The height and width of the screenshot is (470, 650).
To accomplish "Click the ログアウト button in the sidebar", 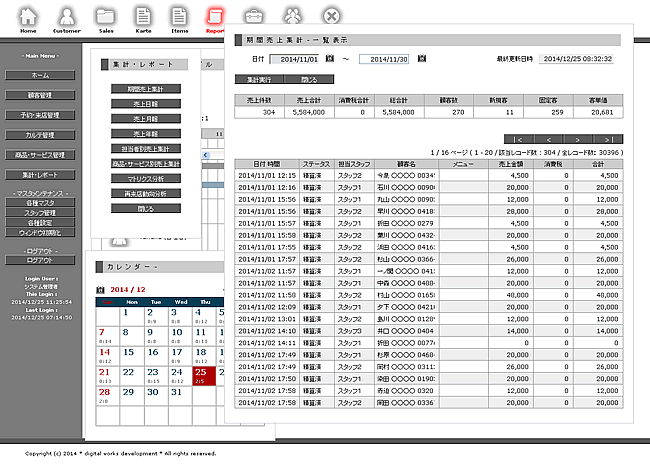I will (40, 260).
